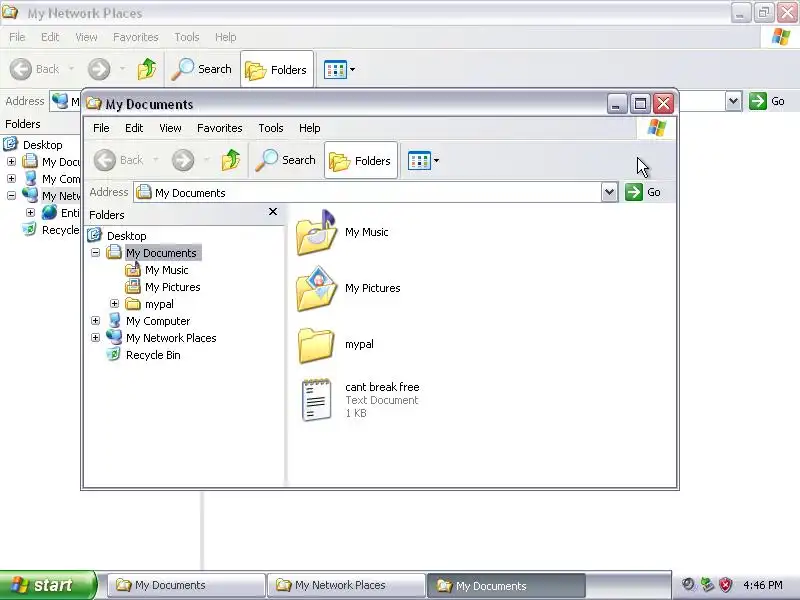Click Go button in My Network Places window
This screenshot has width=800, height=600.
[767, 101]
